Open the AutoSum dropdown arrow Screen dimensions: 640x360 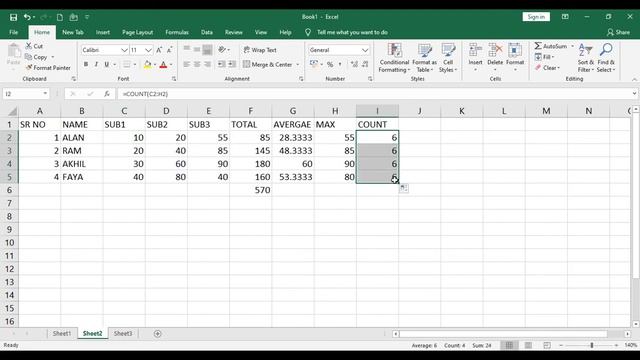pyautogui.click(x=572, y=46)
